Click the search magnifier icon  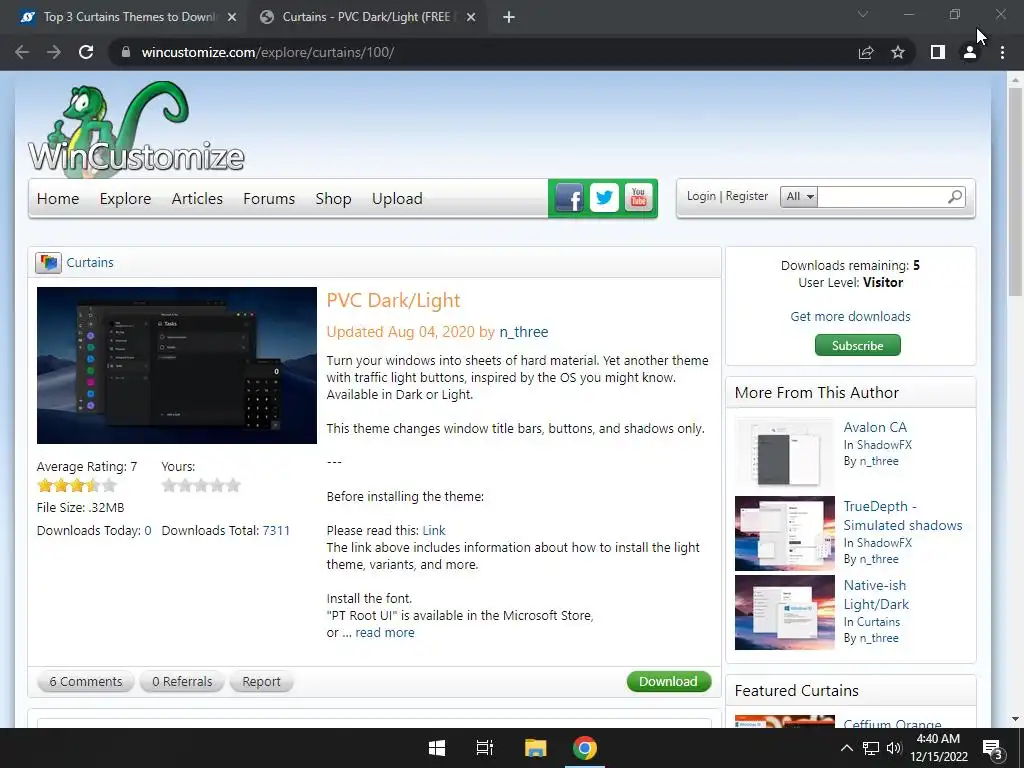[955, 196]
